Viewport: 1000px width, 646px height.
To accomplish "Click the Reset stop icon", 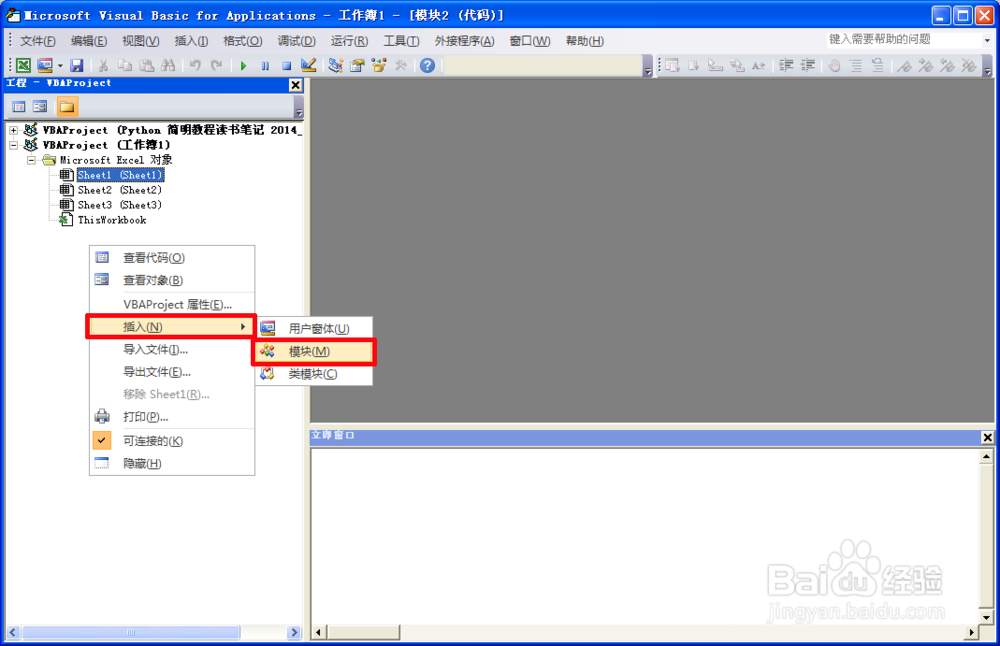I will click(x=287, y=65).
